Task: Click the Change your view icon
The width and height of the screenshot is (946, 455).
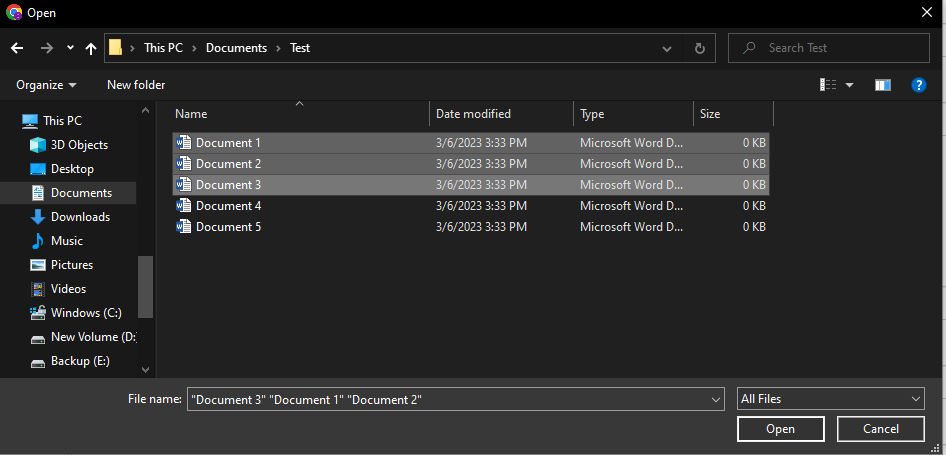Action: 828,85
